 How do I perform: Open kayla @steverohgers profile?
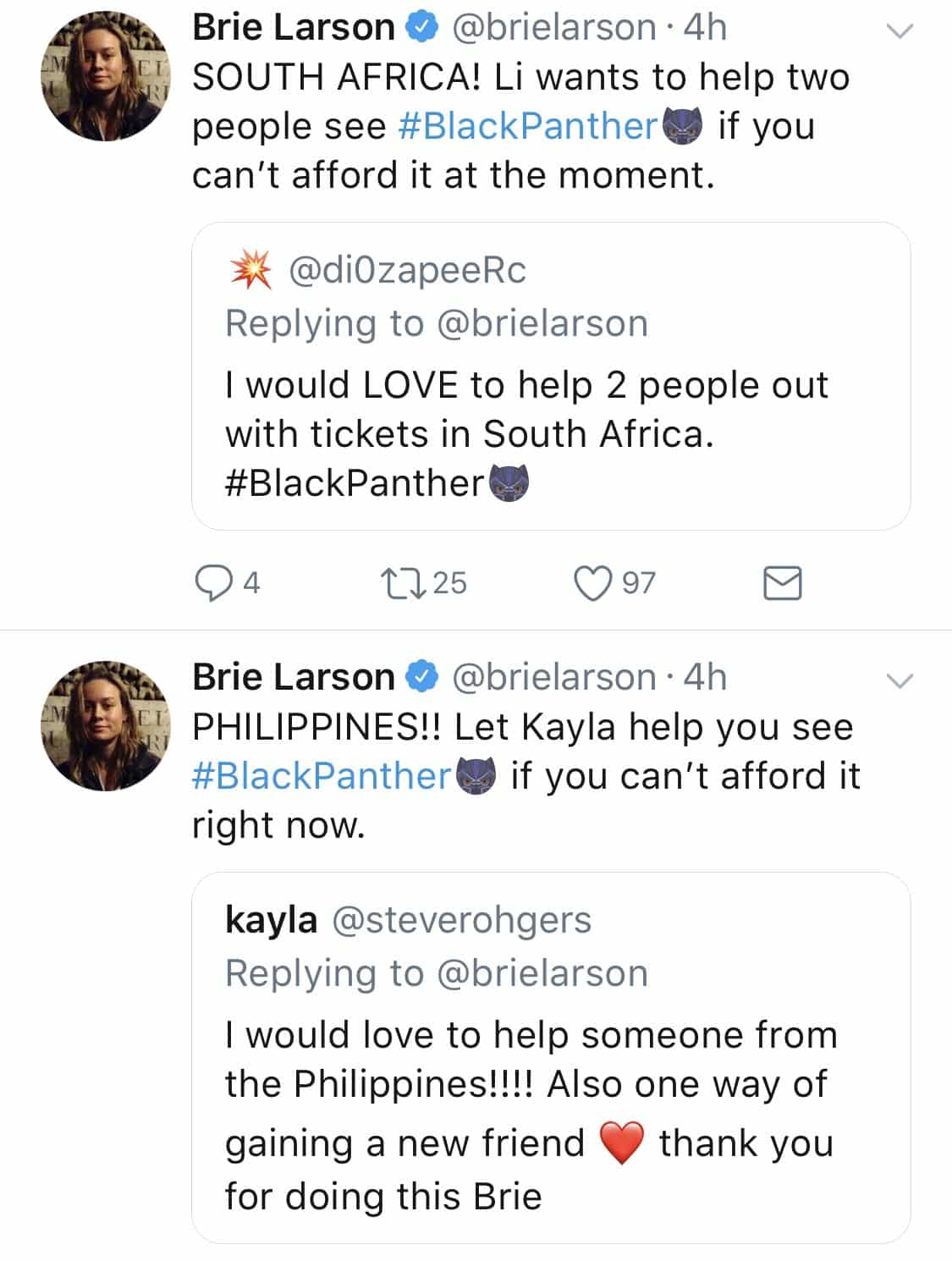coord(408,920)
